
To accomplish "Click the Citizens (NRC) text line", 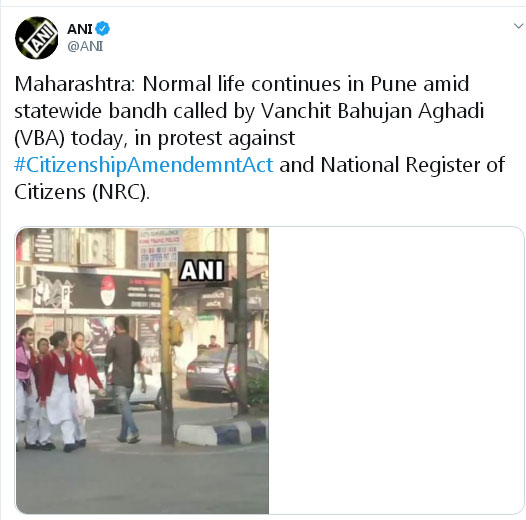I will [x=82, y=192].
